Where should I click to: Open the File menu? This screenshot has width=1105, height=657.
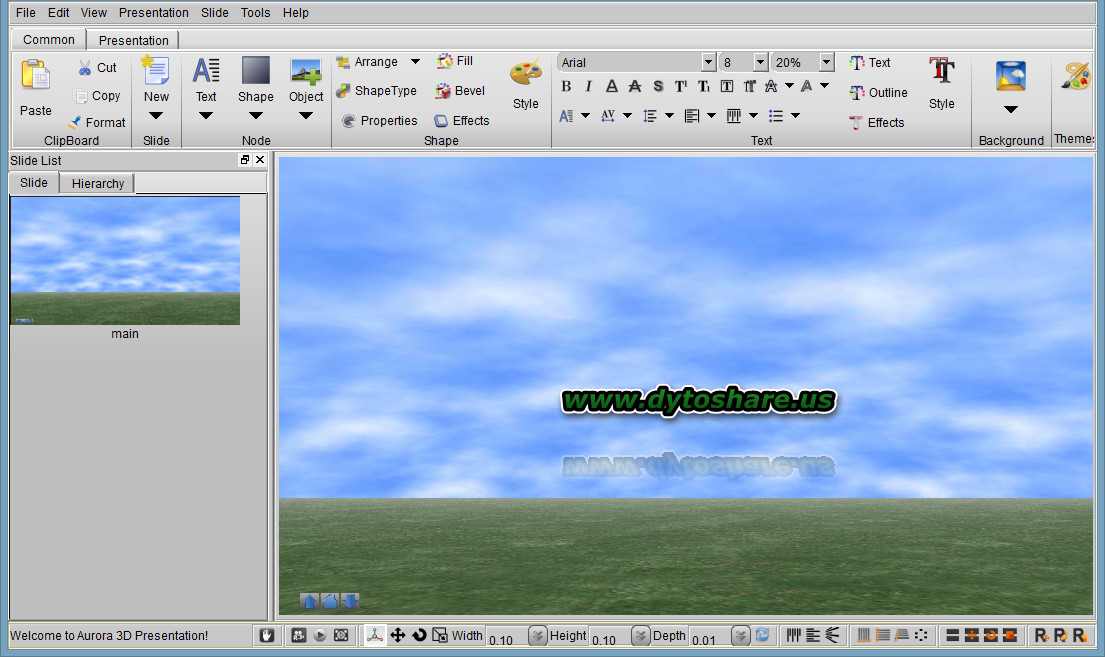[25, 13]
